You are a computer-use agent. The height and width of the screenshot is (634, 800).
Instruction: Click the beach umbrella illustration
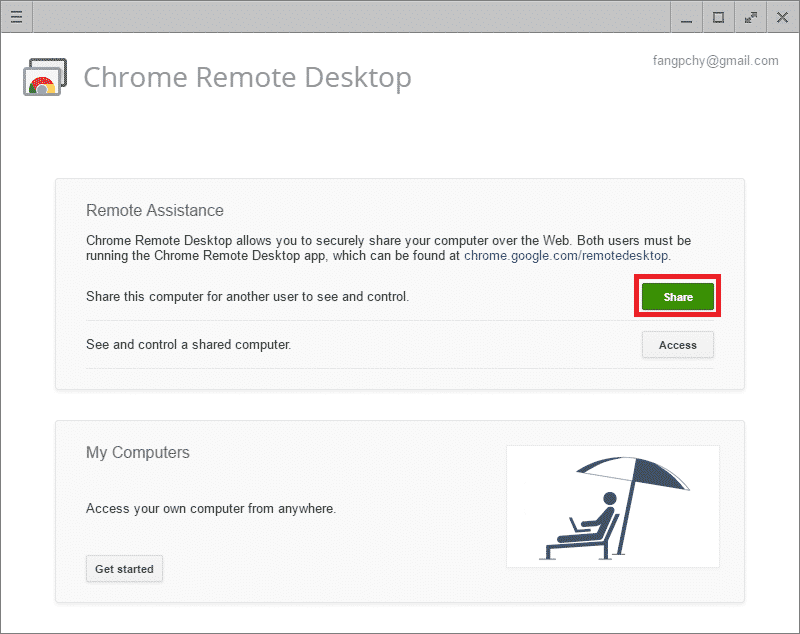(x=613, y=506)
